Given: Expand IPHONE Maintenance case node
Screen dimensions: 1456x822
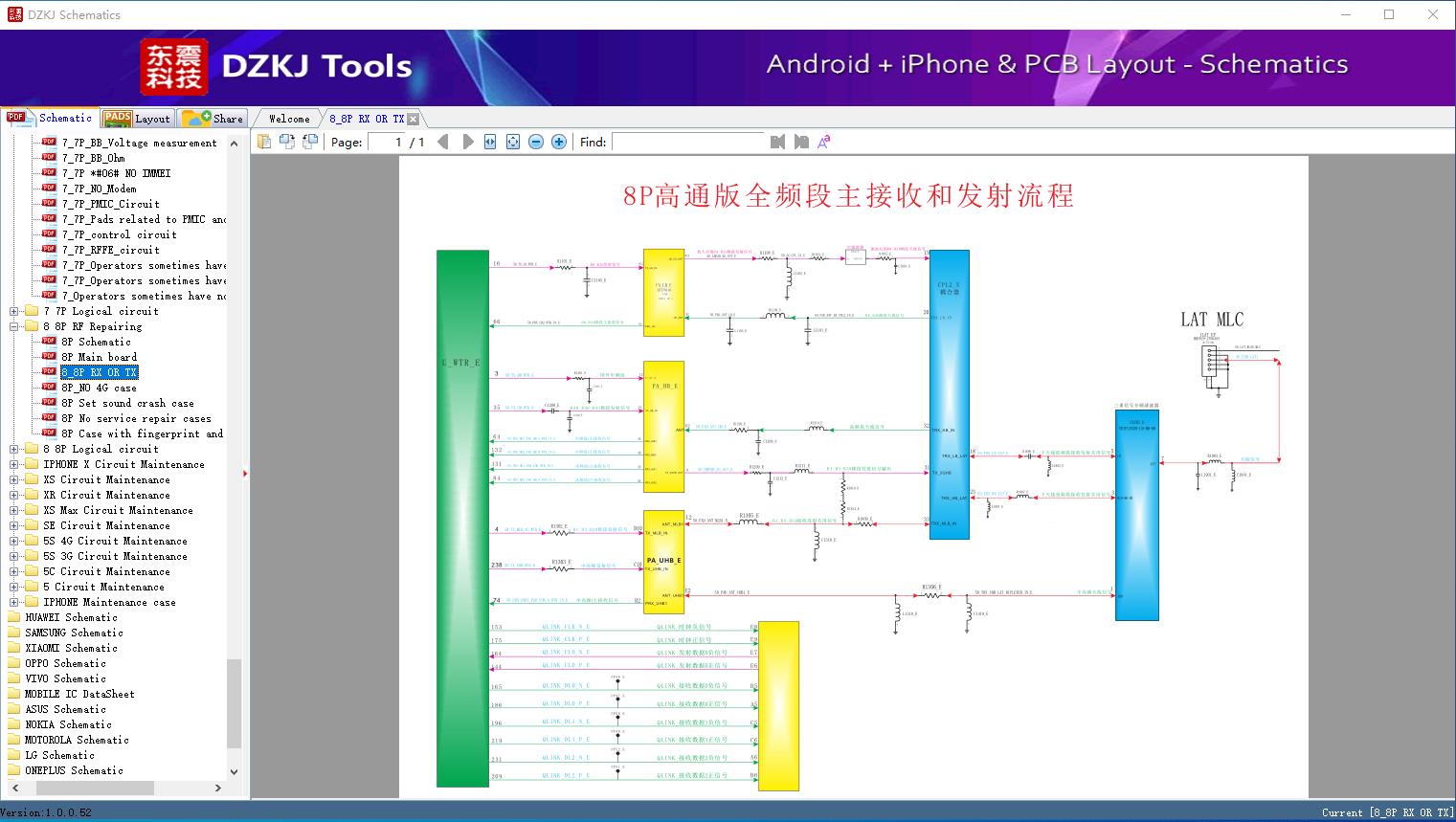Looking at the screenshot, I should coord(14,602).
